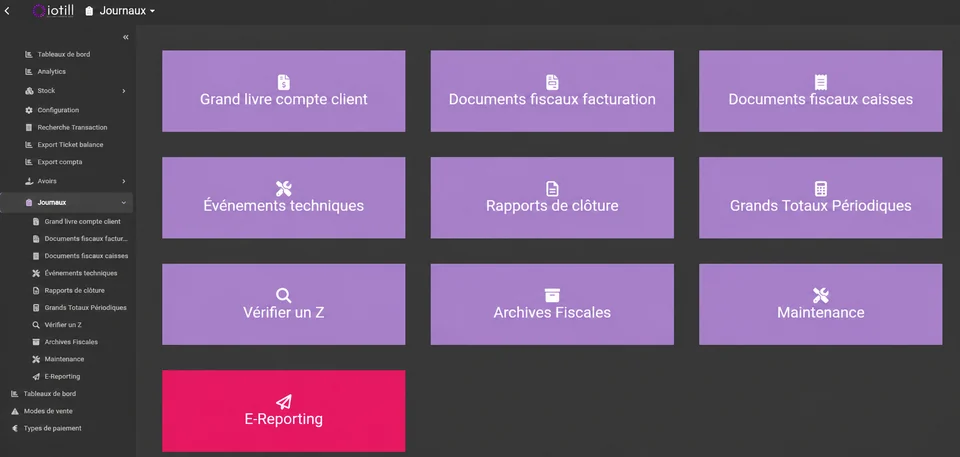Click the Événements techniques tile tools icon
This screenshot has width=960, height=457.
[283, 189]
